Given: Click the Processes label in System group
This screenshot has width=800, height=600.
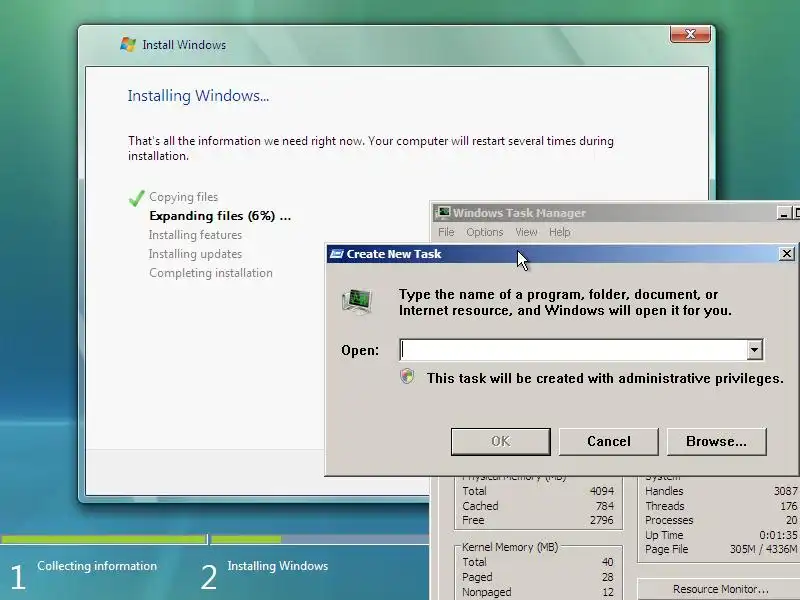Looking at the screenshot, I should pos(669,520).
